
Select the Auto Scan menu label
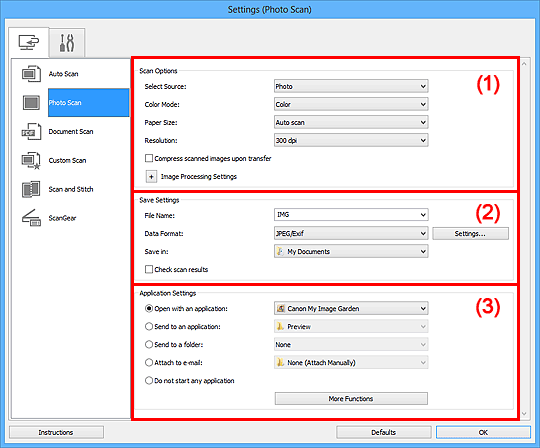pyautogui.click(x=63, y=74)
